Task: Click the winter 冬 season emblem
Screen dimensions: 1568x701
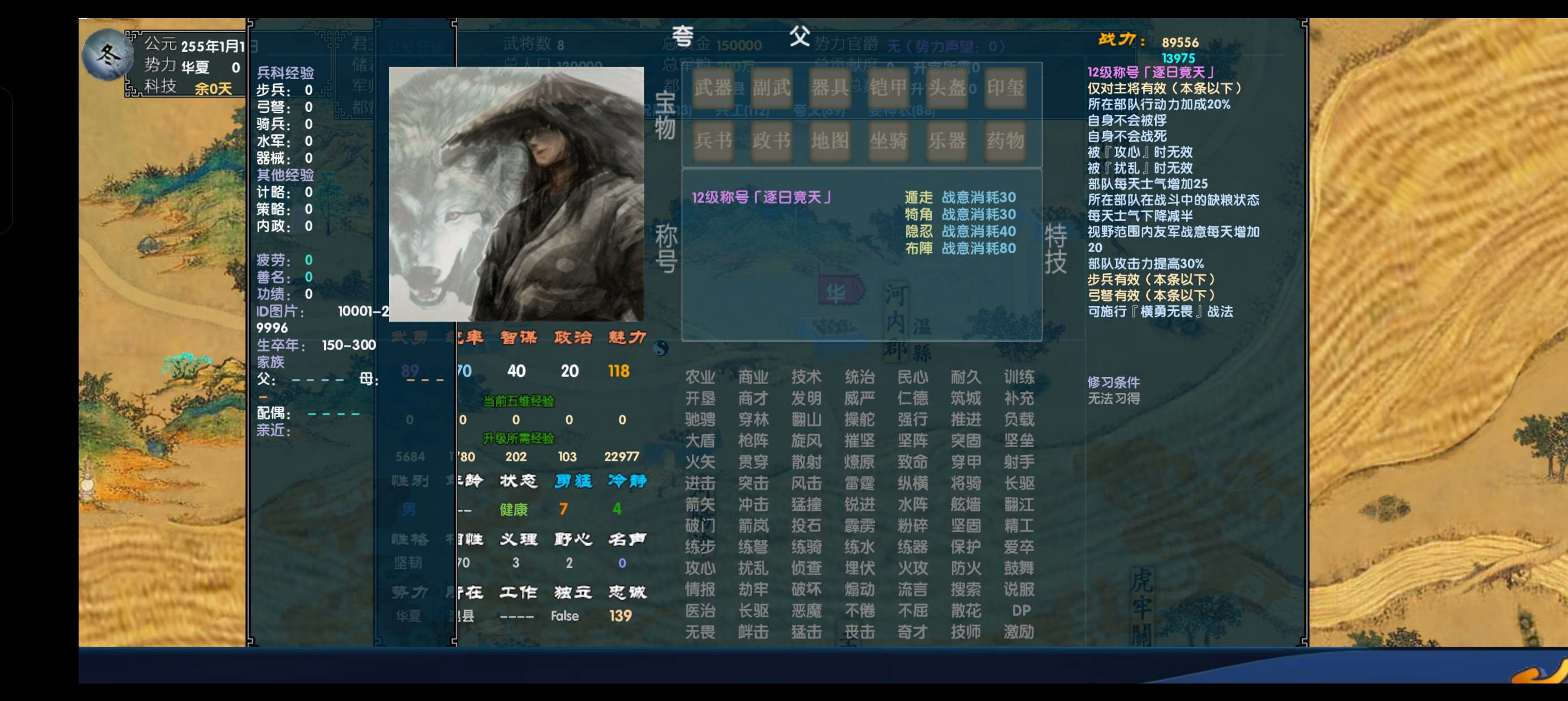Action: click(107, 55)
